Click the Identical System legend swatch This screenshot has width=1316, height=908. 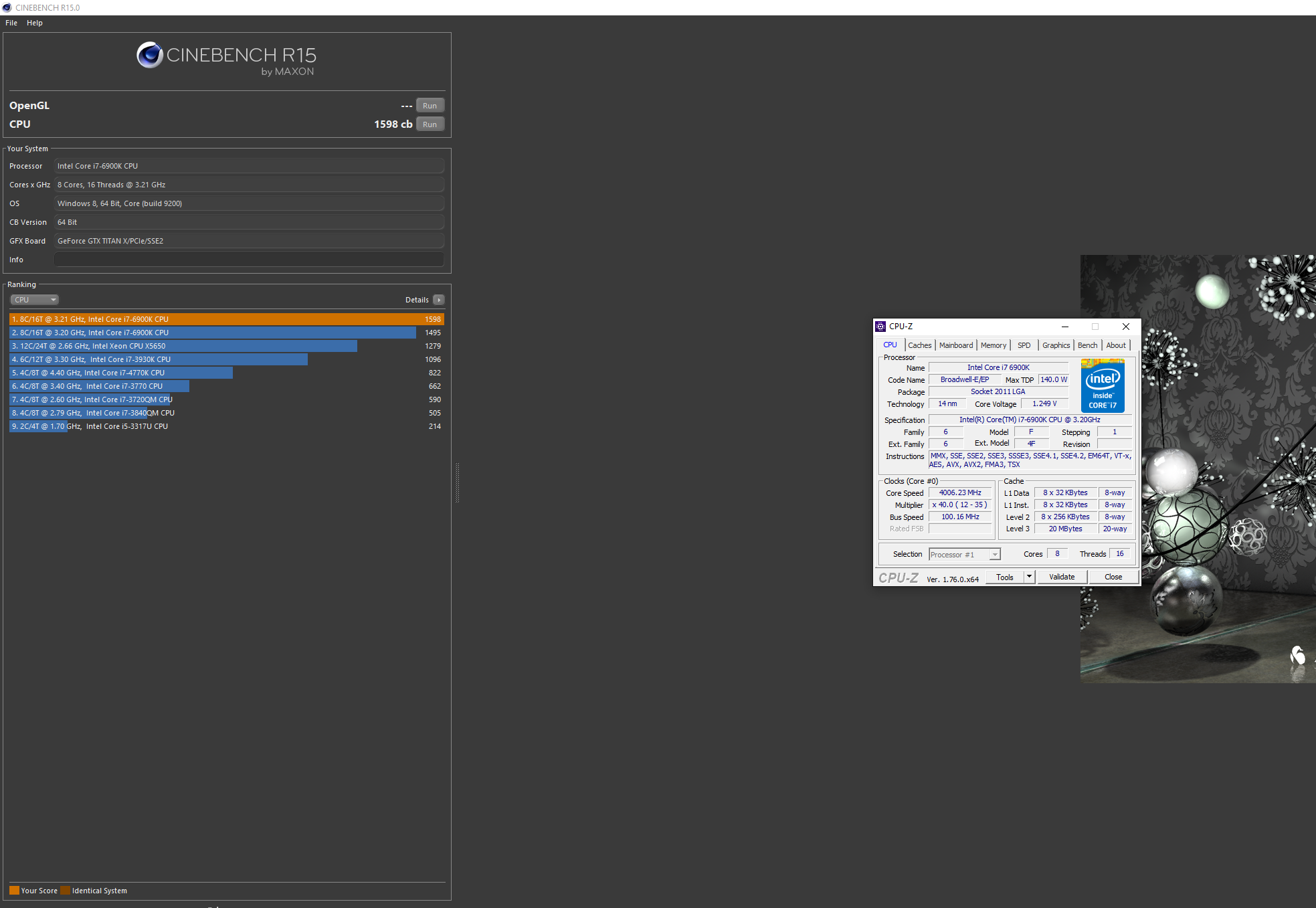(65, 891)
